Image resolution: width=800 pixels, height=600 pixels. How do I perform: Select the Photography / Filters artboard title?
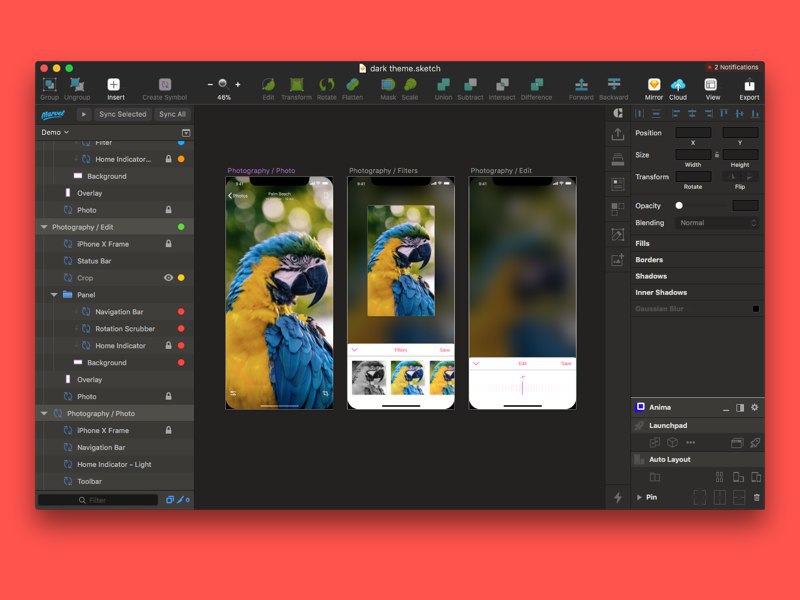(383, 170)
